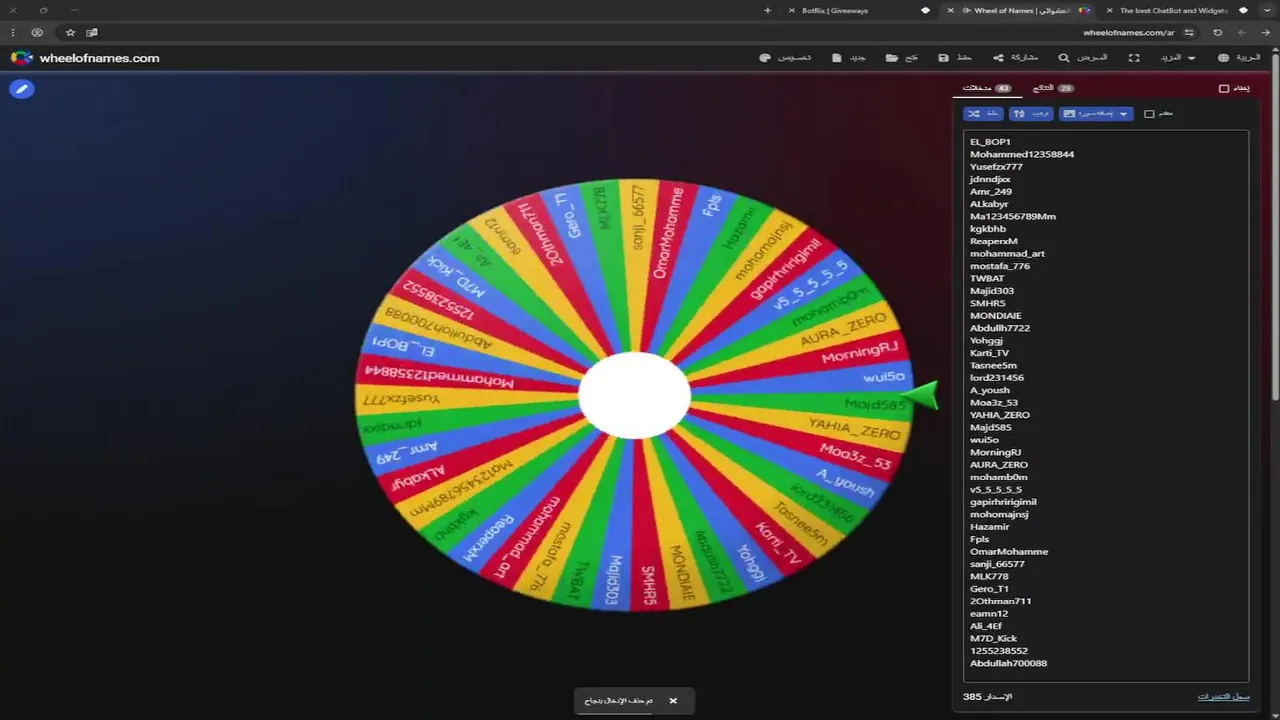Open site settings icon beside the URL
1280x720 pixels.
1189,32
